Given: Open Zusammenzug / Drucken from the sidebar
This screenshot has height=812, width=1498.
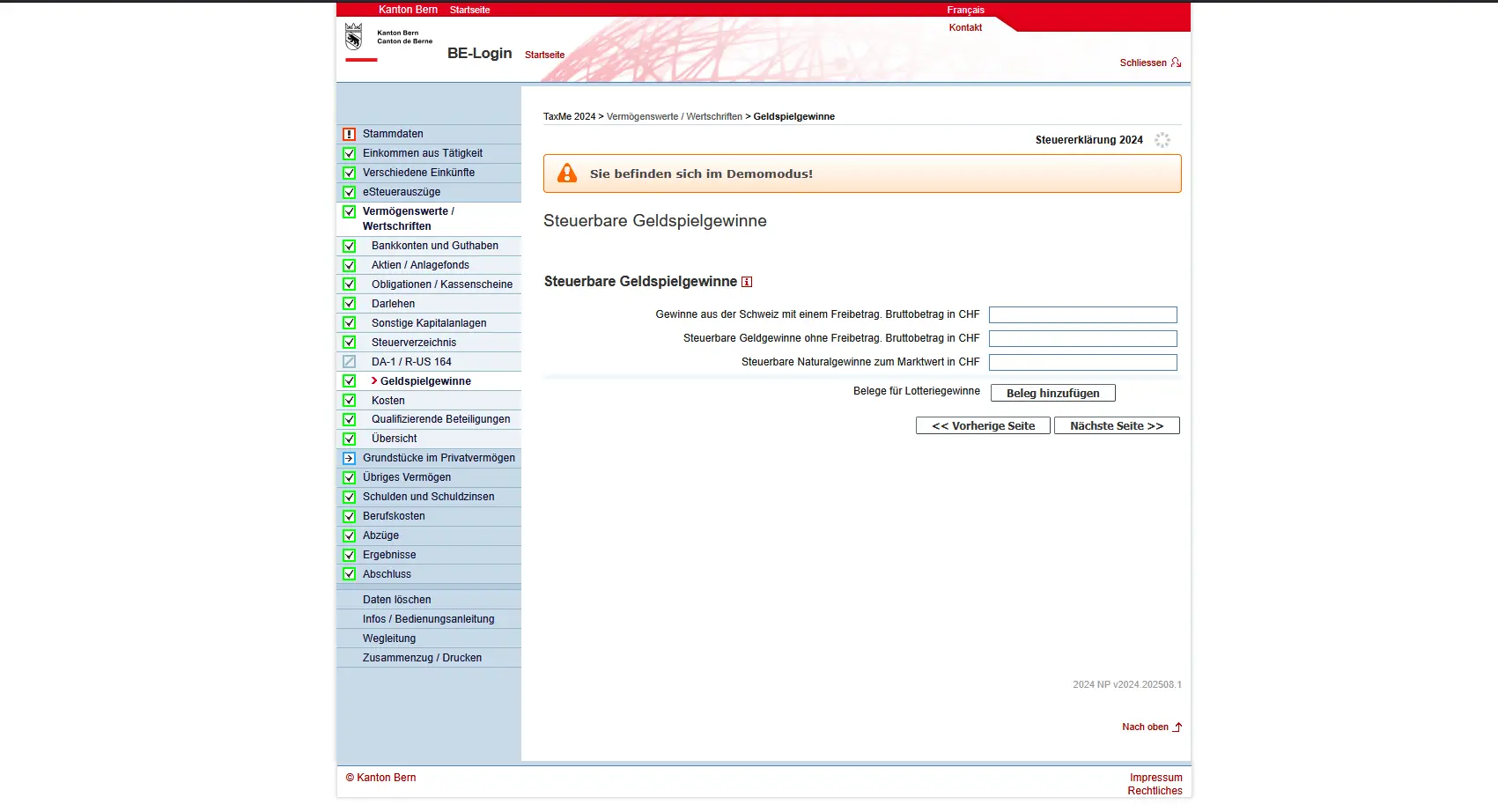Looking at the screenshot, I should (422, 658).
